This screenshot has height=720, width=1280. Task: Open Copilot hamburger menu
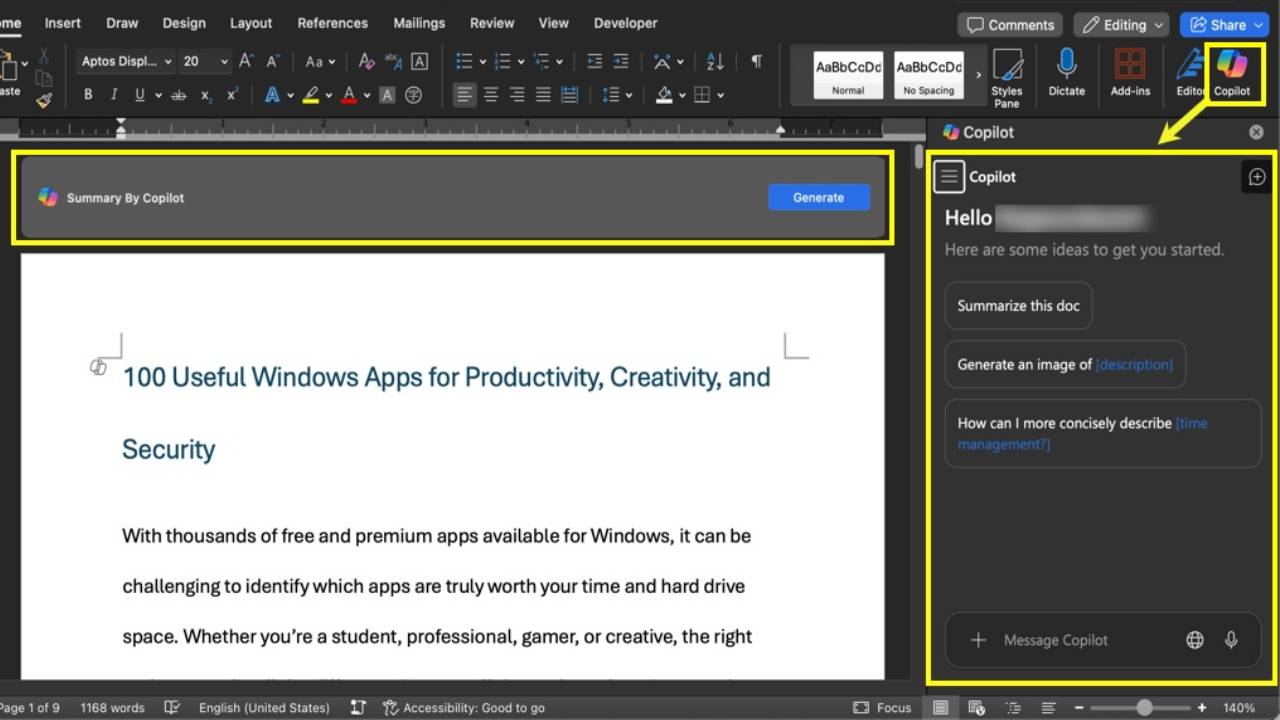pos(949,177)
